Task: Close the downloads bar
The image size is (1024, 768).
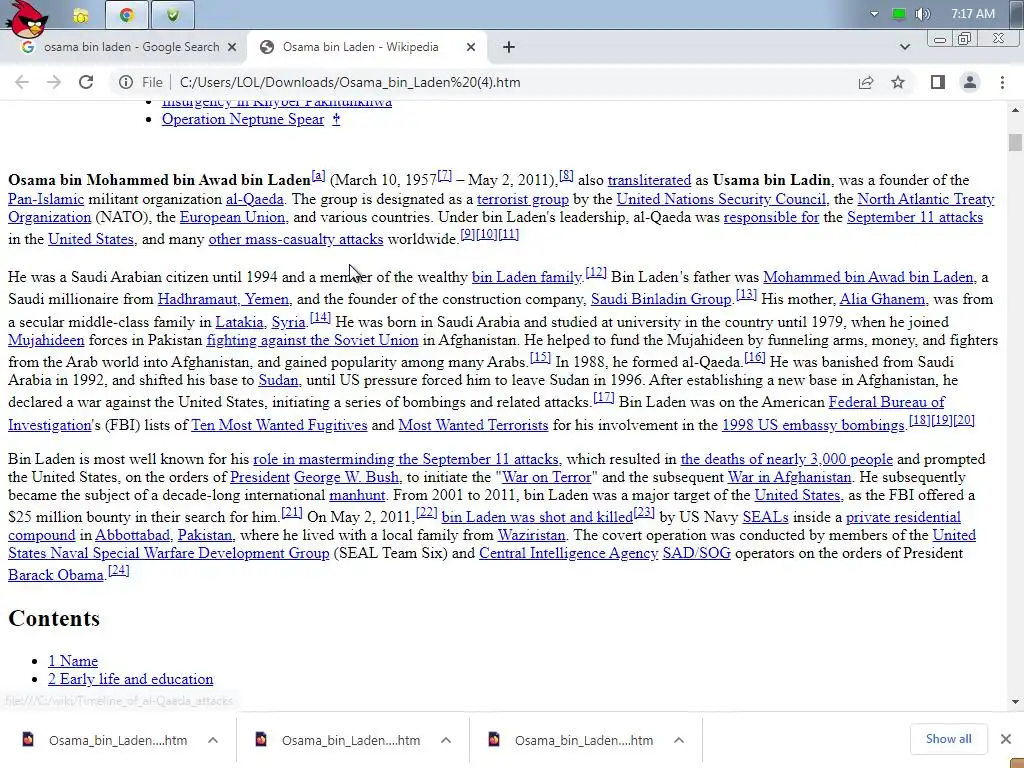Action: coord(1006,739)
